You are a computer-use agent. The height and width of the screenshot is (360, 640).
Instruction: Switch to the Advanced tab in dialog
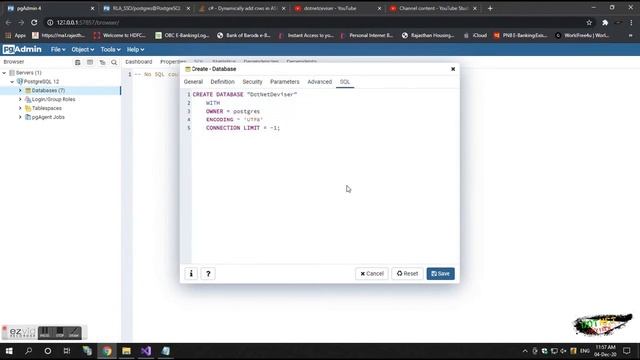320,82
